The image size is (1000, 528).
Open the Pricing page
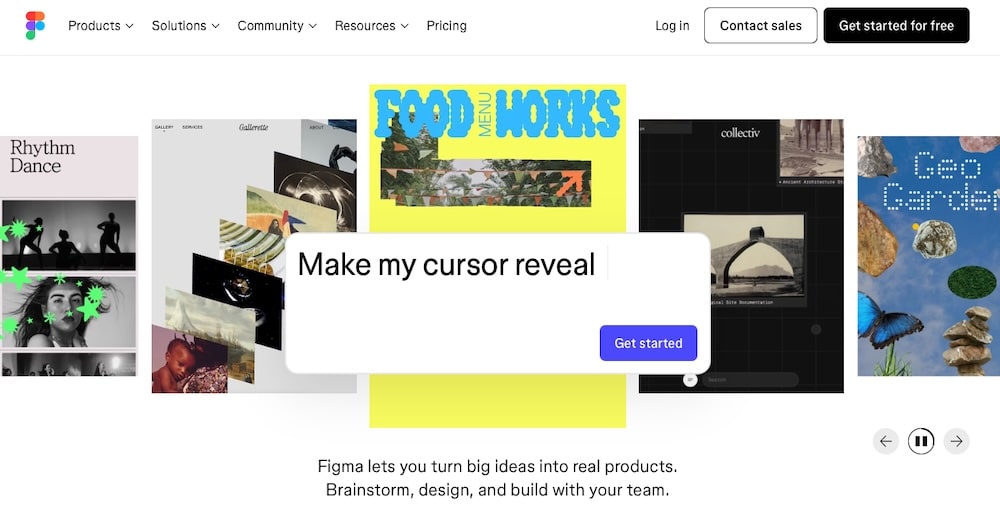point(446,26)
